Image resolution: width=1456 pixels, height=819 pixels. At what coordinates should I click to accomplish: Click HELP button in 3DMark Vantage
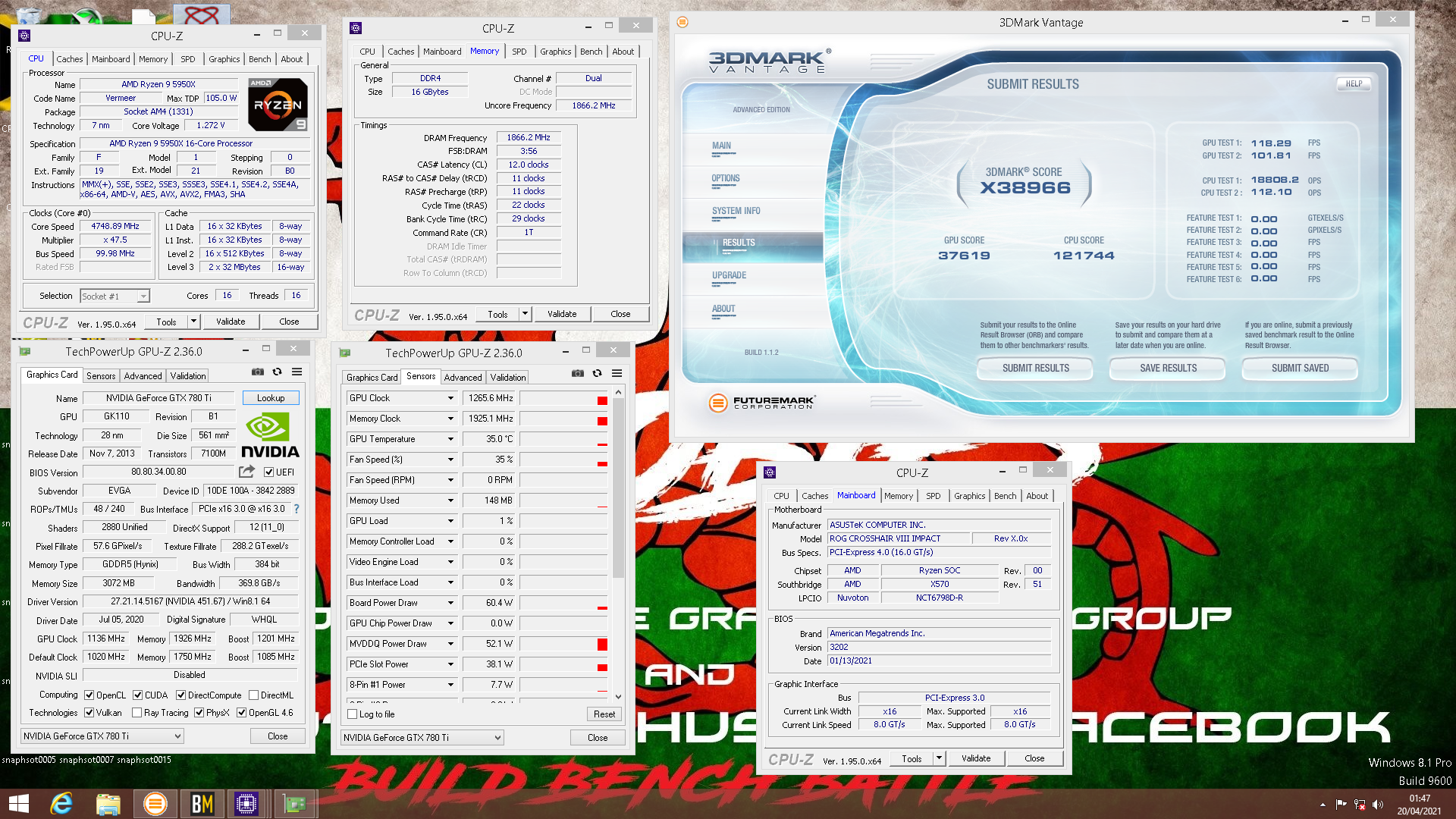point(1354,84)
